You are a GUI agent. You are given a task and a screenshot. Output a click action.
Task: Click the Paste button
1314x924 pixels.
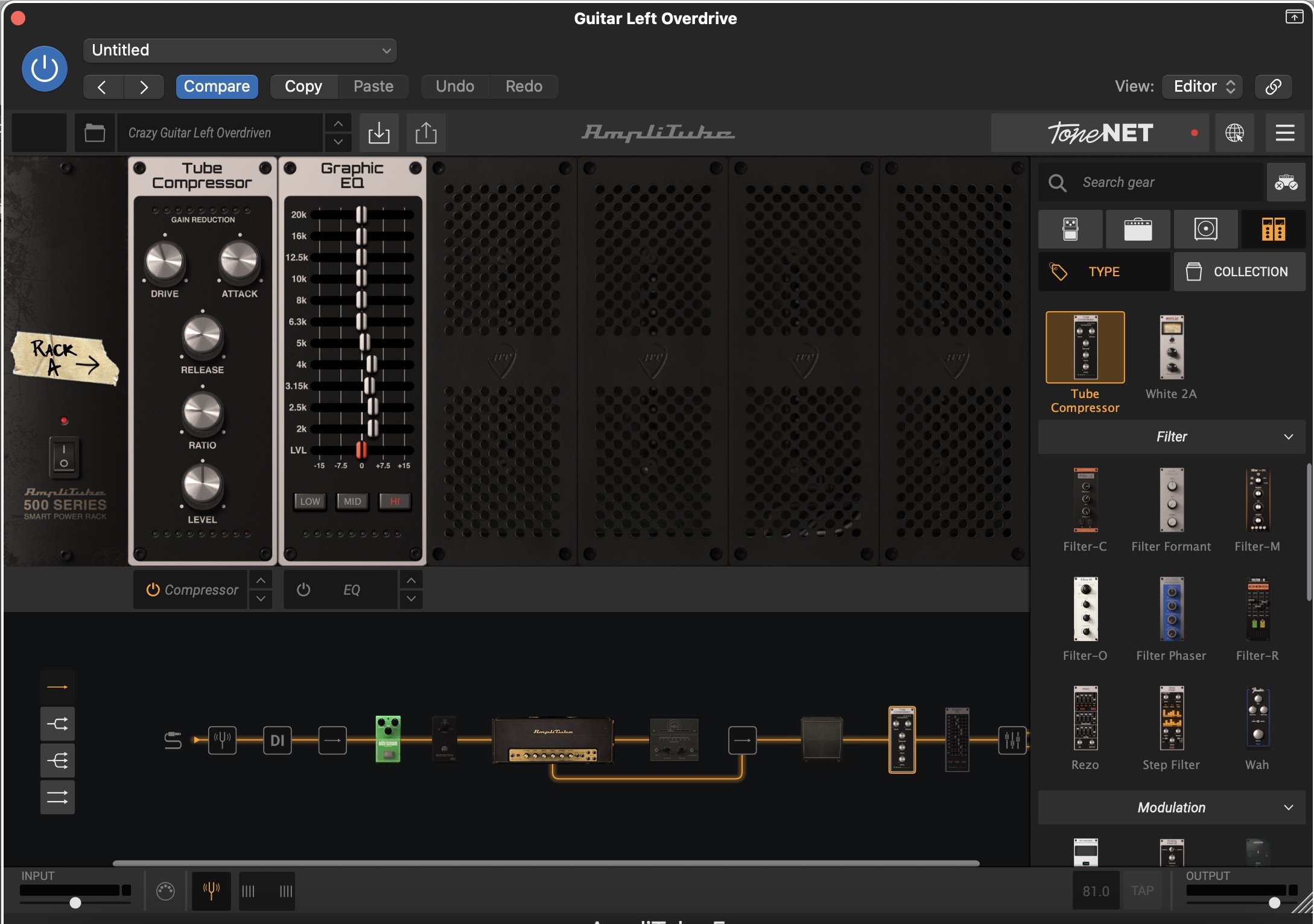click(373, 87)
